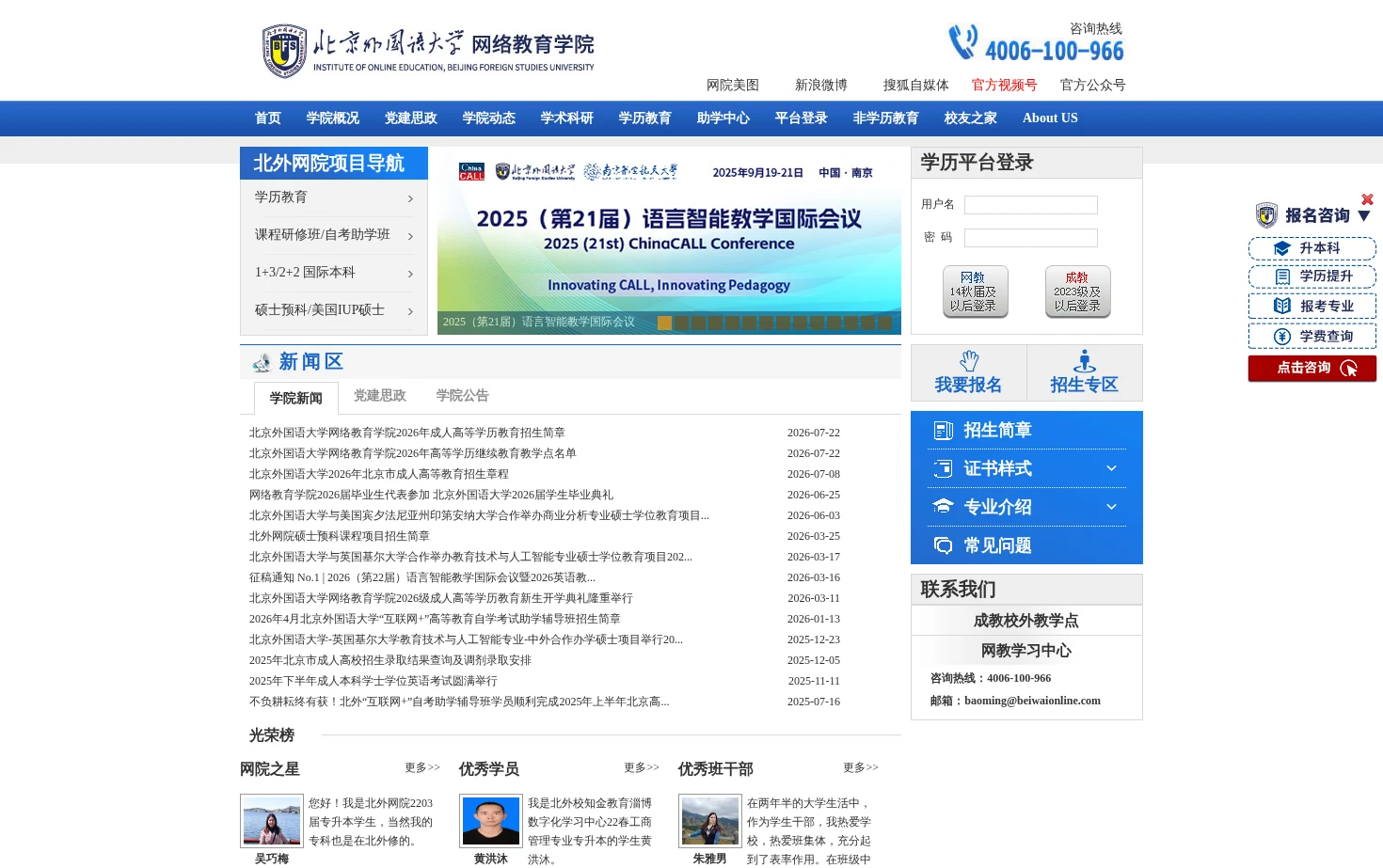This screenshot has height=868, width=1383.
Task: Open 助学中心 menu item
Action: [723, 118]
